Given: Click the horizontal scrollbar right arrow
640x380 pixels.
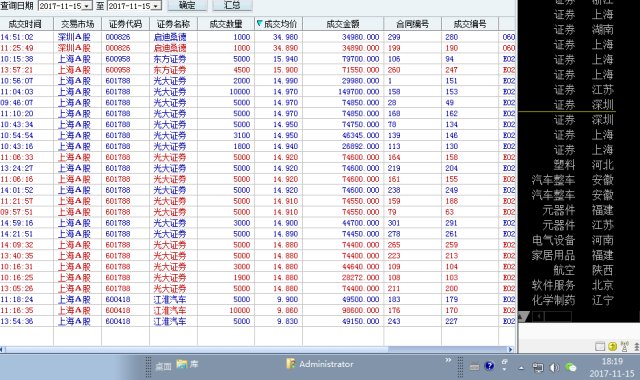Looking at the screenshot, I should click(x=510, y=349).
